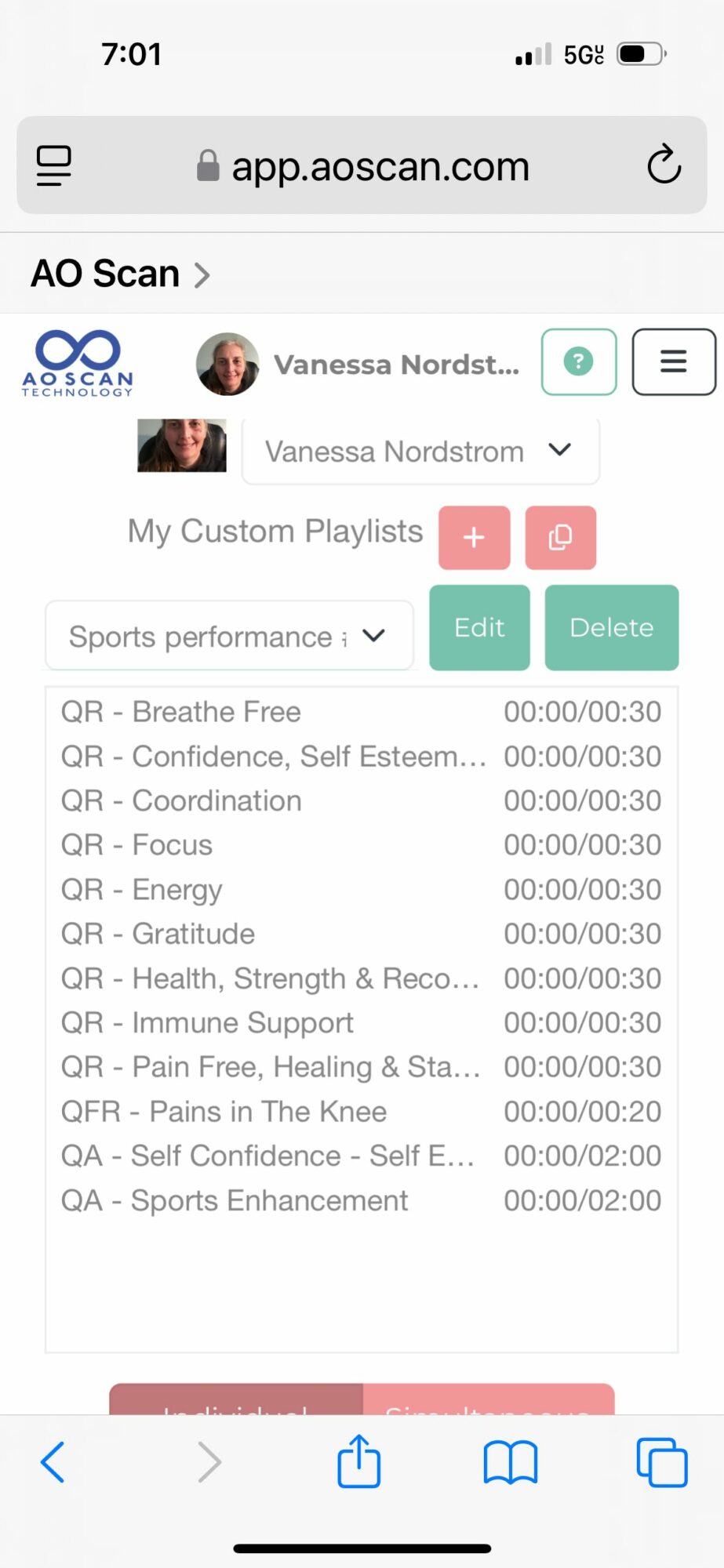Reload the page in Safari
Image resolution: width=724 pixels, height=1568 pixels.
click(664, 165)
